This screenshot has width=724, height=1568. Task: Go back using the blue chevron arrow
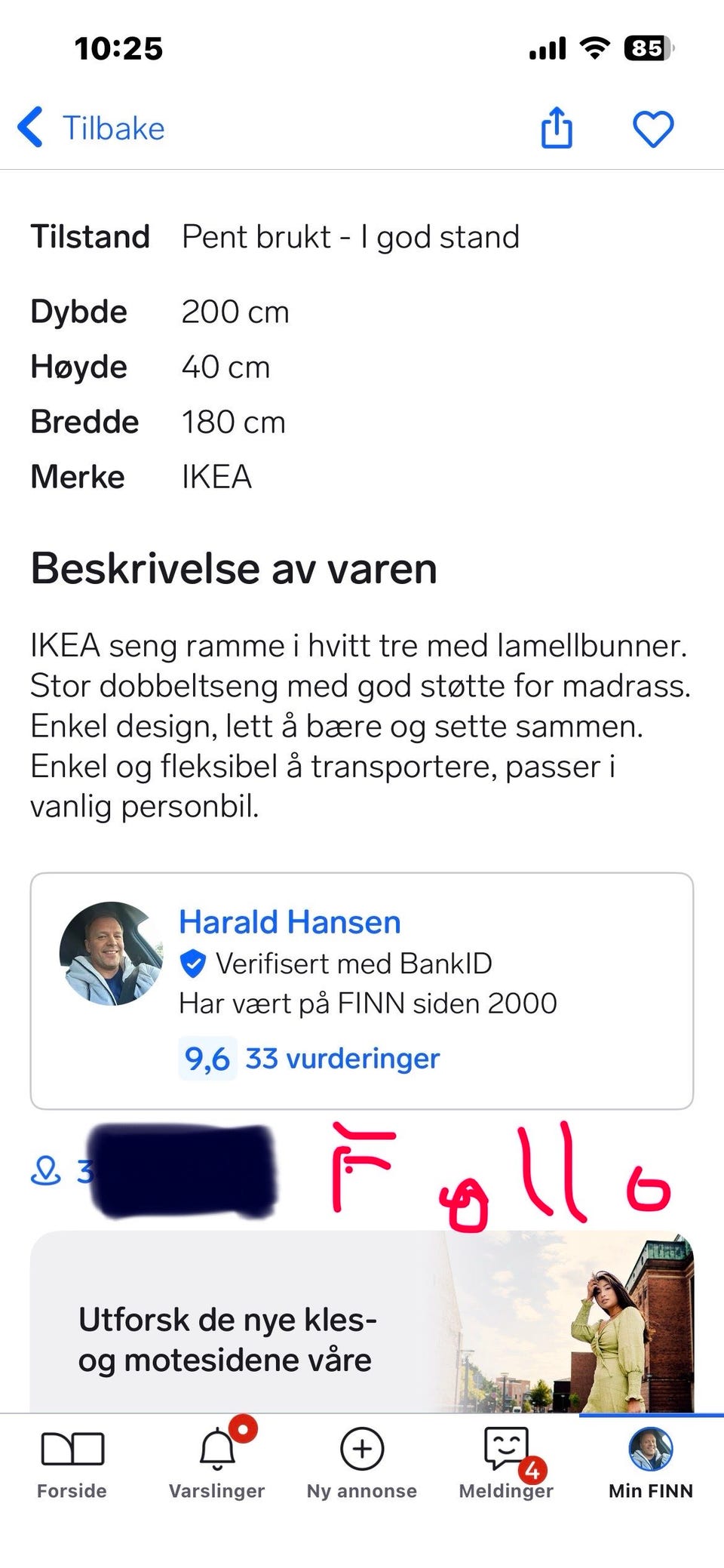[x=30, y=127]
